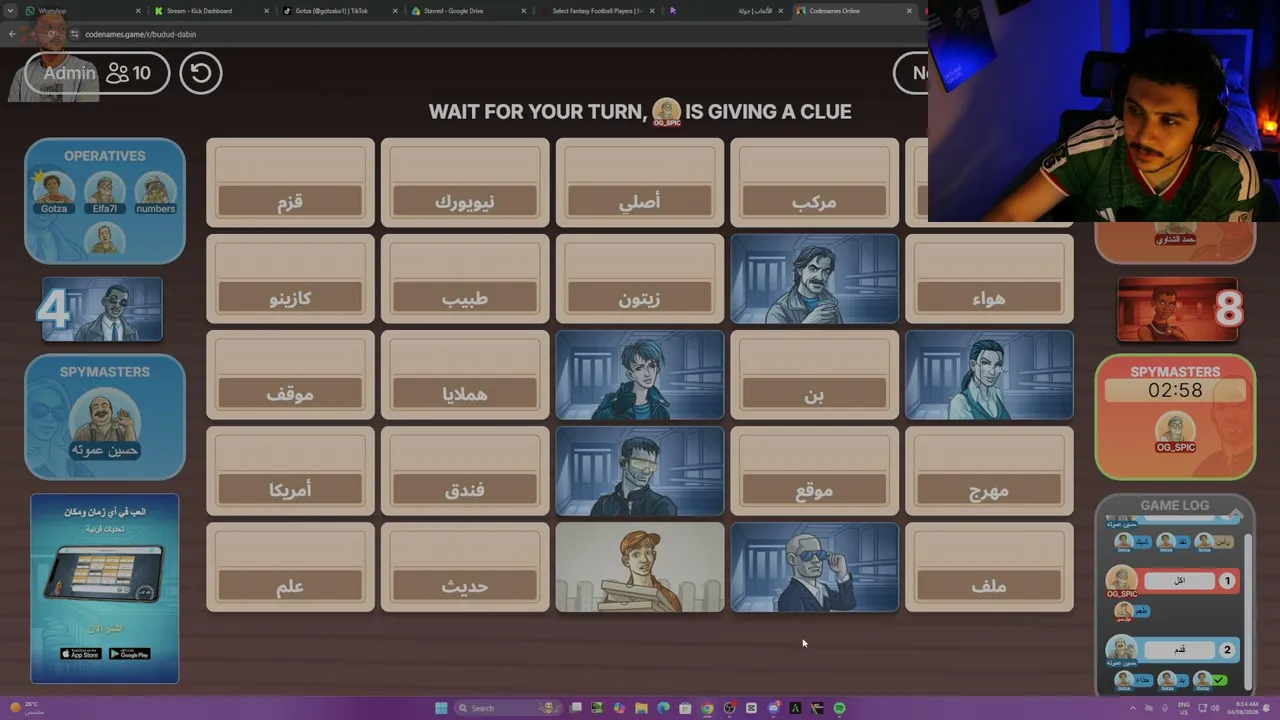This screenshot has width=1280, height=720.
Task: Click the green checkmark in the Game Log
Action: click(x=1219, y=681)
